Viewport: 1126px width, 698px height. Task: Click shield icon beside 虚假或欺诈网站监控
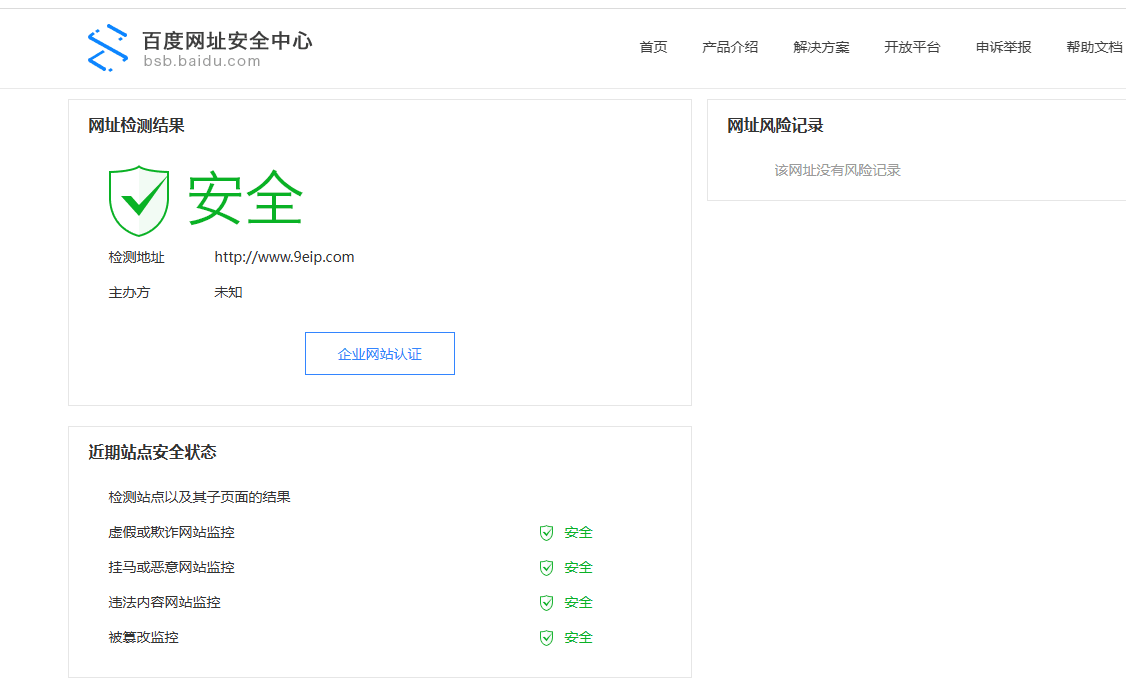546,533
